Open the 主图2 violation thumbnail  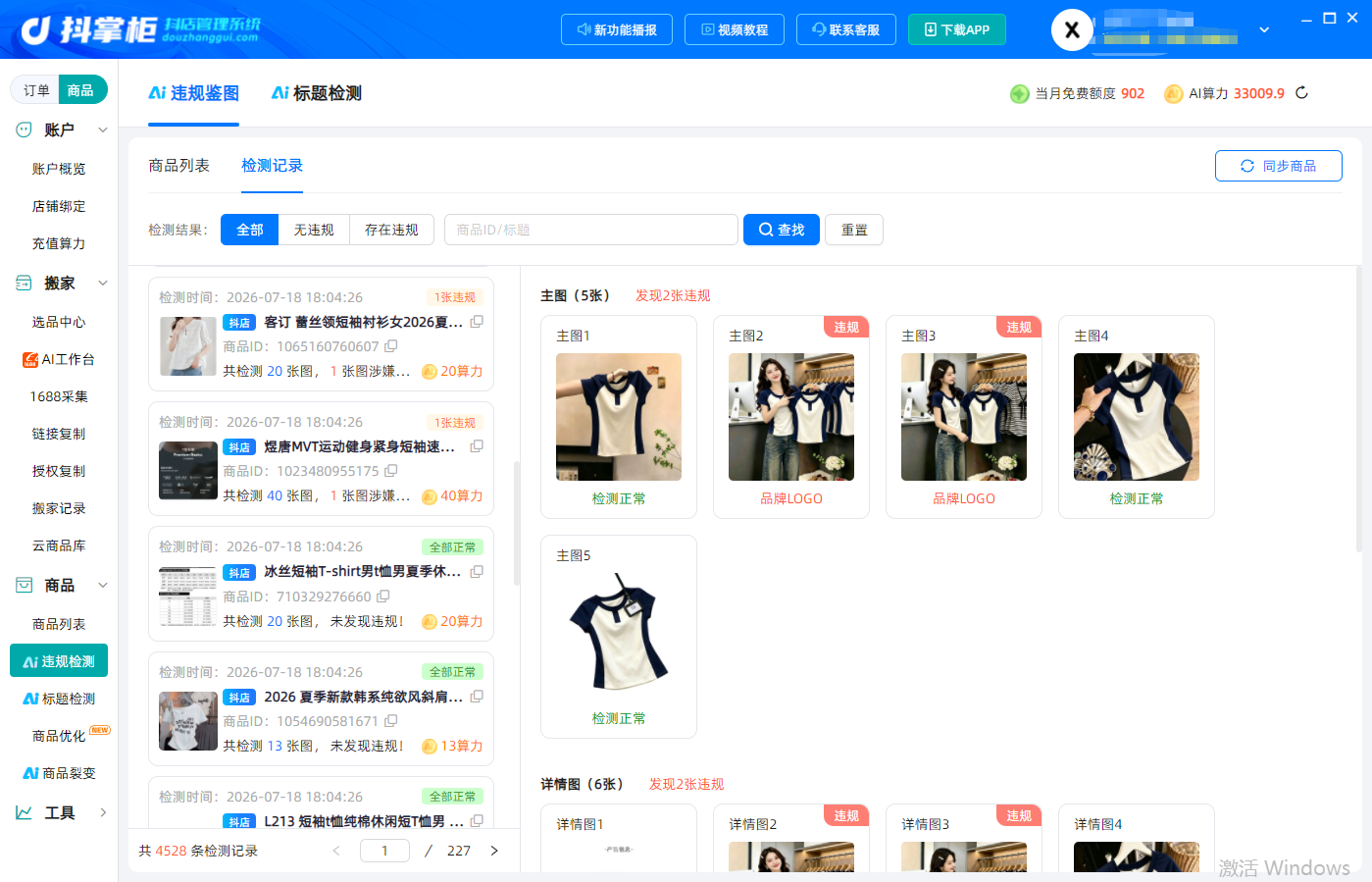coord(791,417)
